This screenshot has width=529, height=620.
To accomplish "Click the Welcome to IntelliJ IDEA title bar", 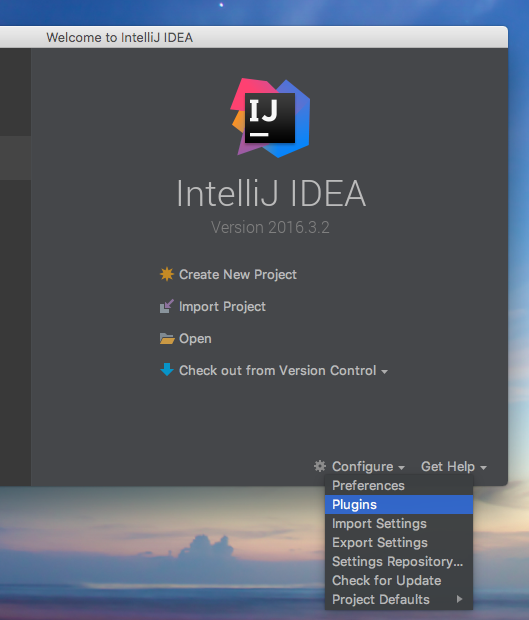I will [254, 37].
